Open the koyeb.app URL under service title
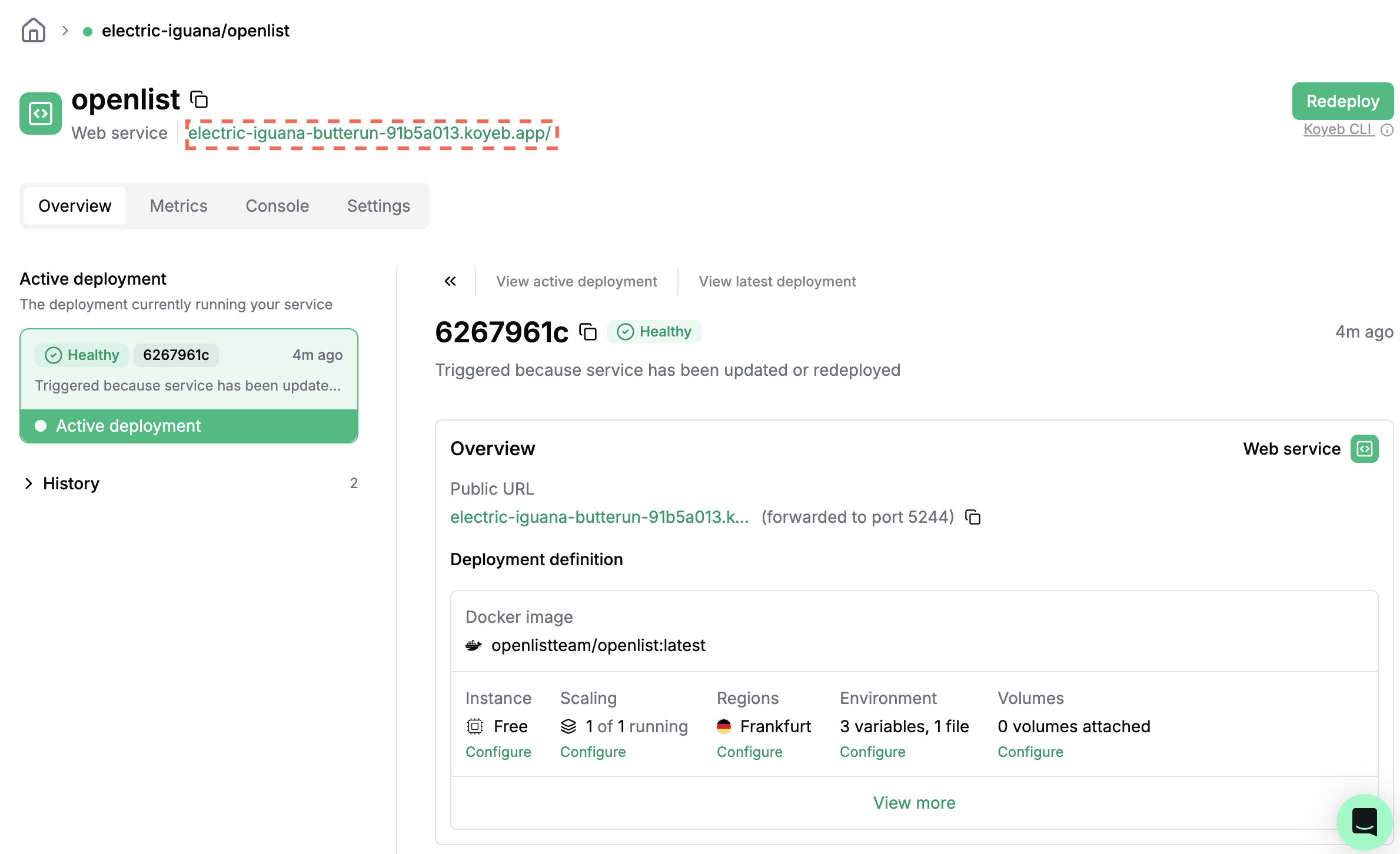Image resolution: width=1400 pixels, height=854 pixels. [x=370, y=133]
